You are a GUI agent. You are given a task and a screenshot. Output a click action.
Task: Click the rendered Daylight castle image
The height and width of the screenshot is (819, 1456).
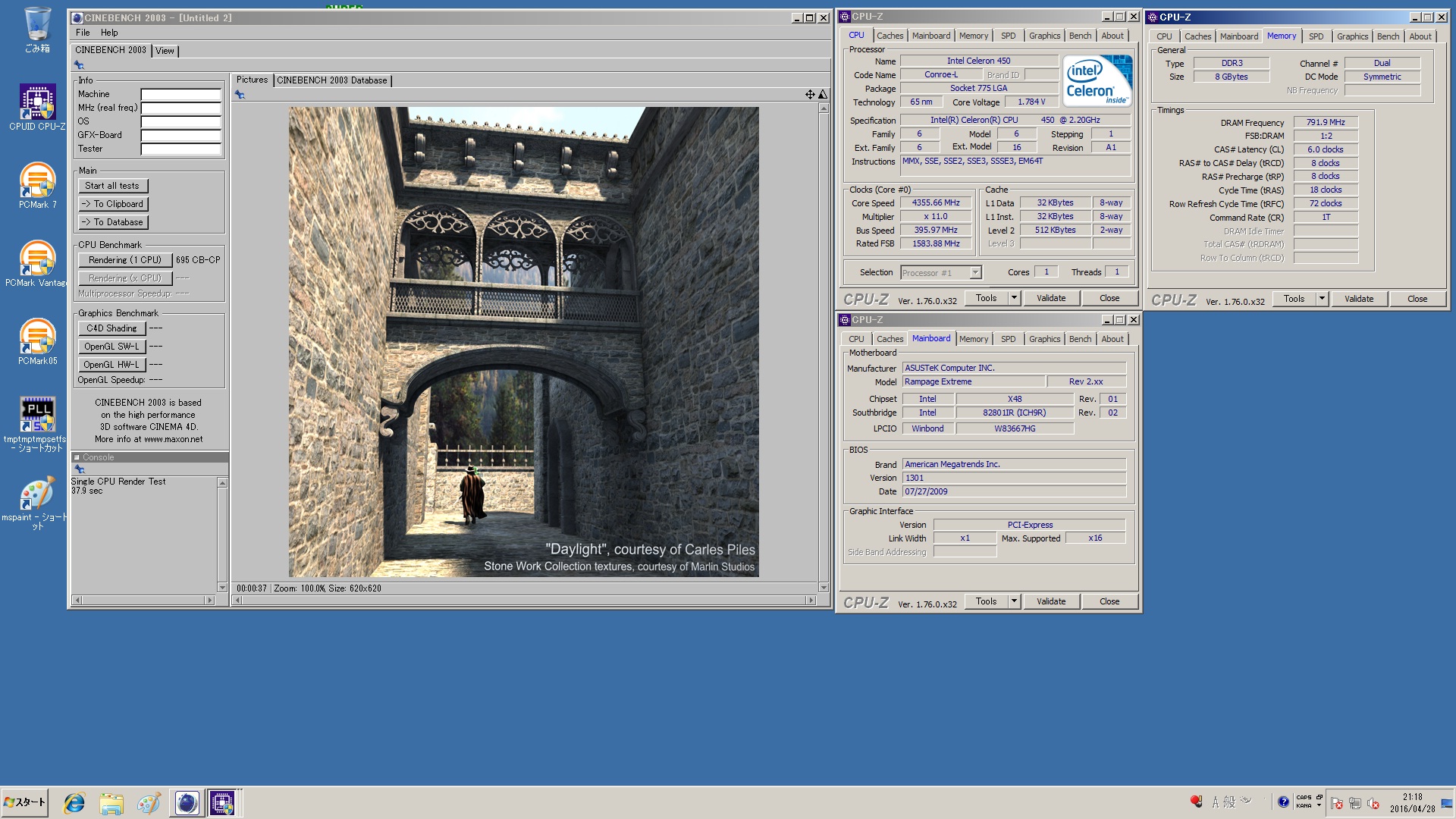point(523,342)
